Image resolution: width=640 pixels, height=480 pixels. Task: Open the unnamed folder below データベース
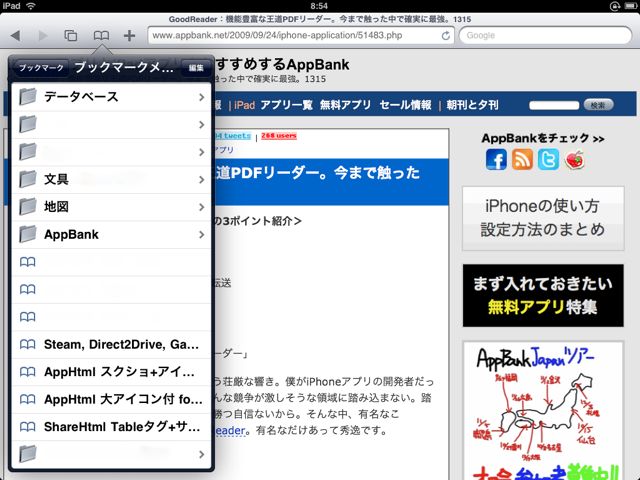point(111,124)
